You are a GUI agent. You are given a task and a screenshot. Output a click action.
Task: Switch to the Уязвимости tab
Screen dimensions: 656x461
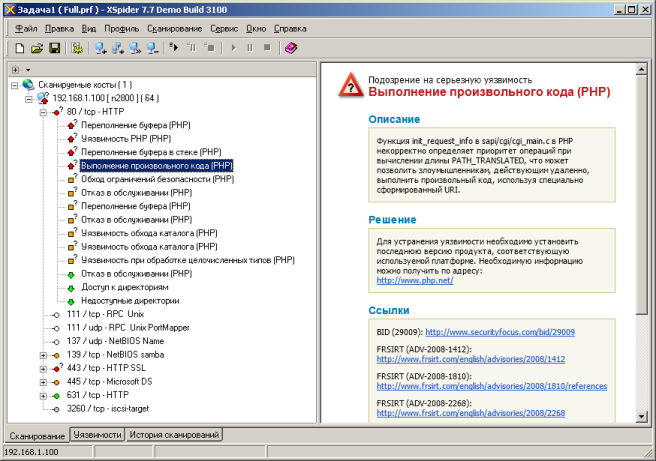pos(97,435)
